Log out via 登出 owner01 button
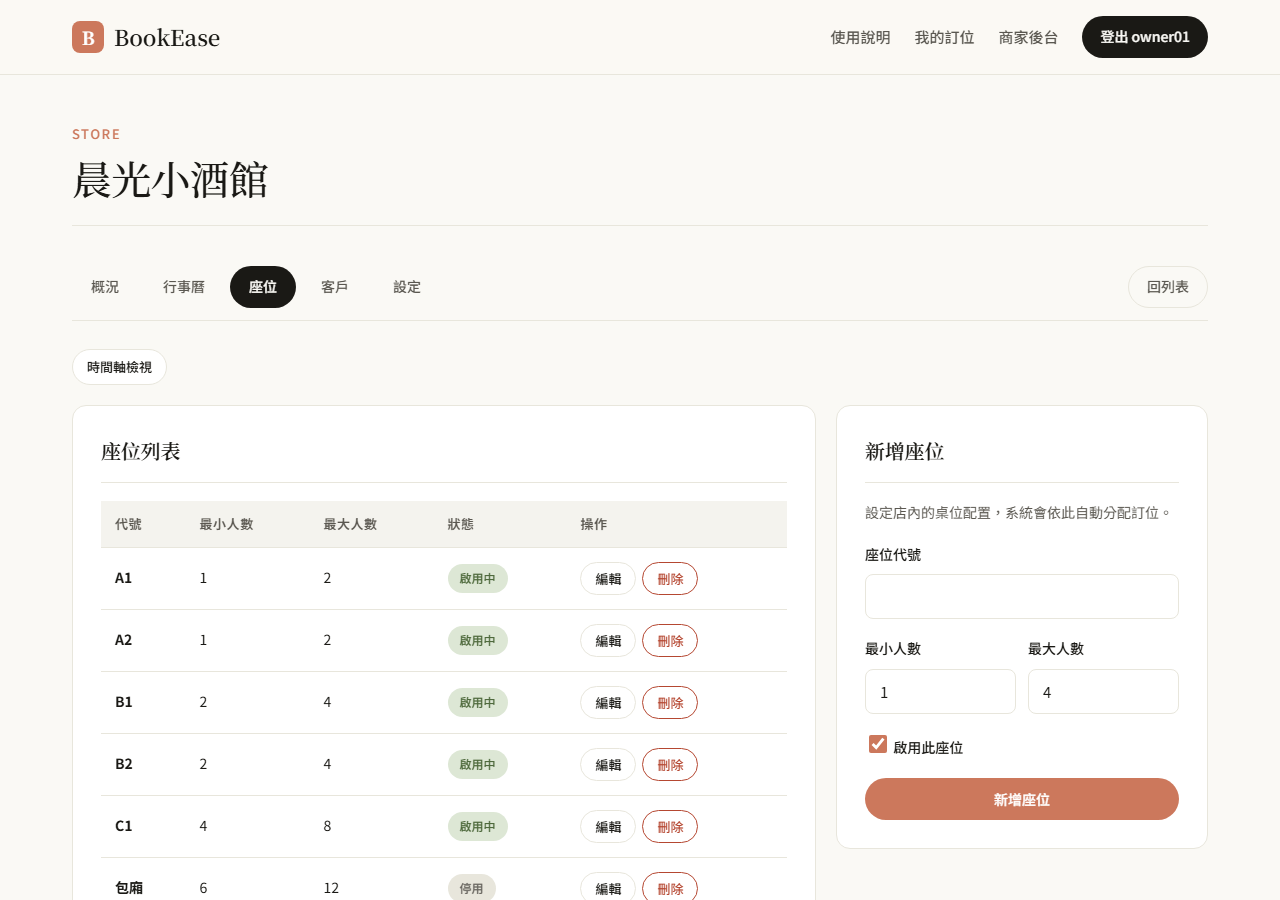The width and height of the screenshot is (1280, 900). tap(1145, 37)
